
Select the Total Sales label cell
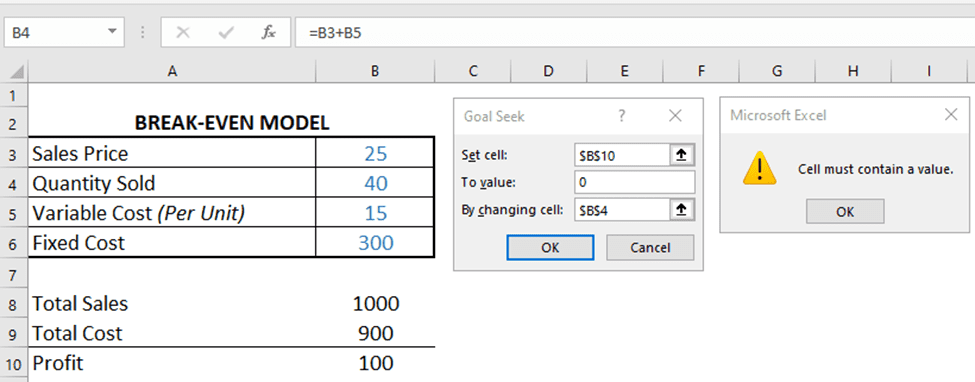coord(172,303)
